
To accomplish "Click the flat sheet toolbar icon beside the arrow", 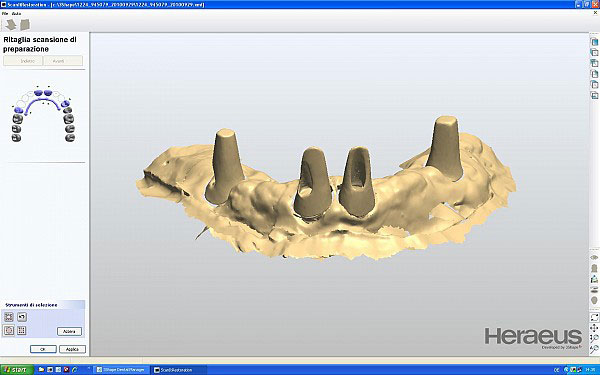I will (x=25, y=24).
